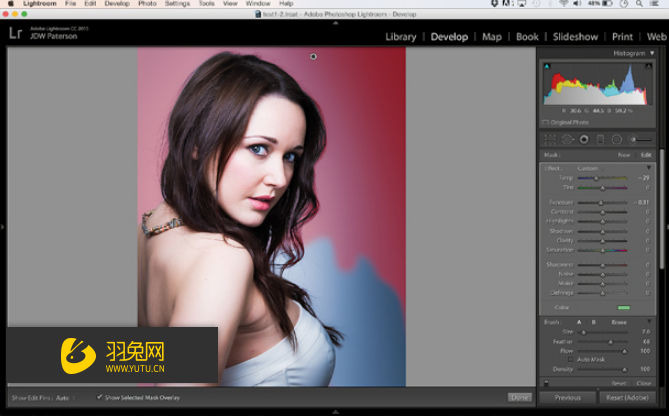
Task: Select brush A
Action: click(579, 322)
